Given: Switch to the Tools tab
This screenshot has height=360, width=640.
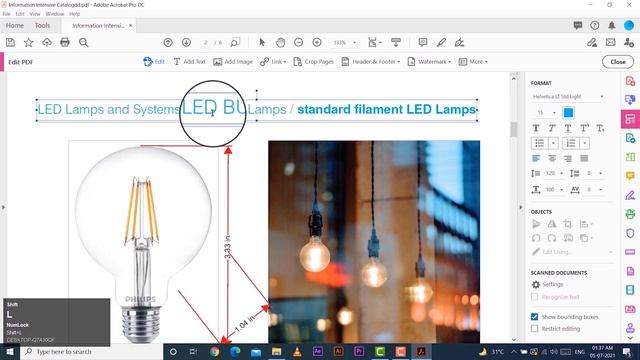Looking at the screenshot, I should 42,25.
